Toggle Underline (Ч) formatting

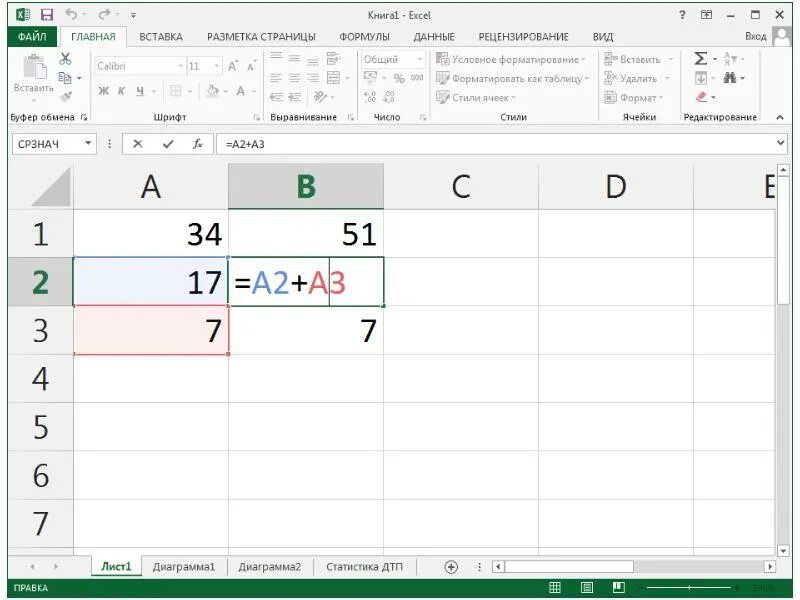click(x=140, y=91)
